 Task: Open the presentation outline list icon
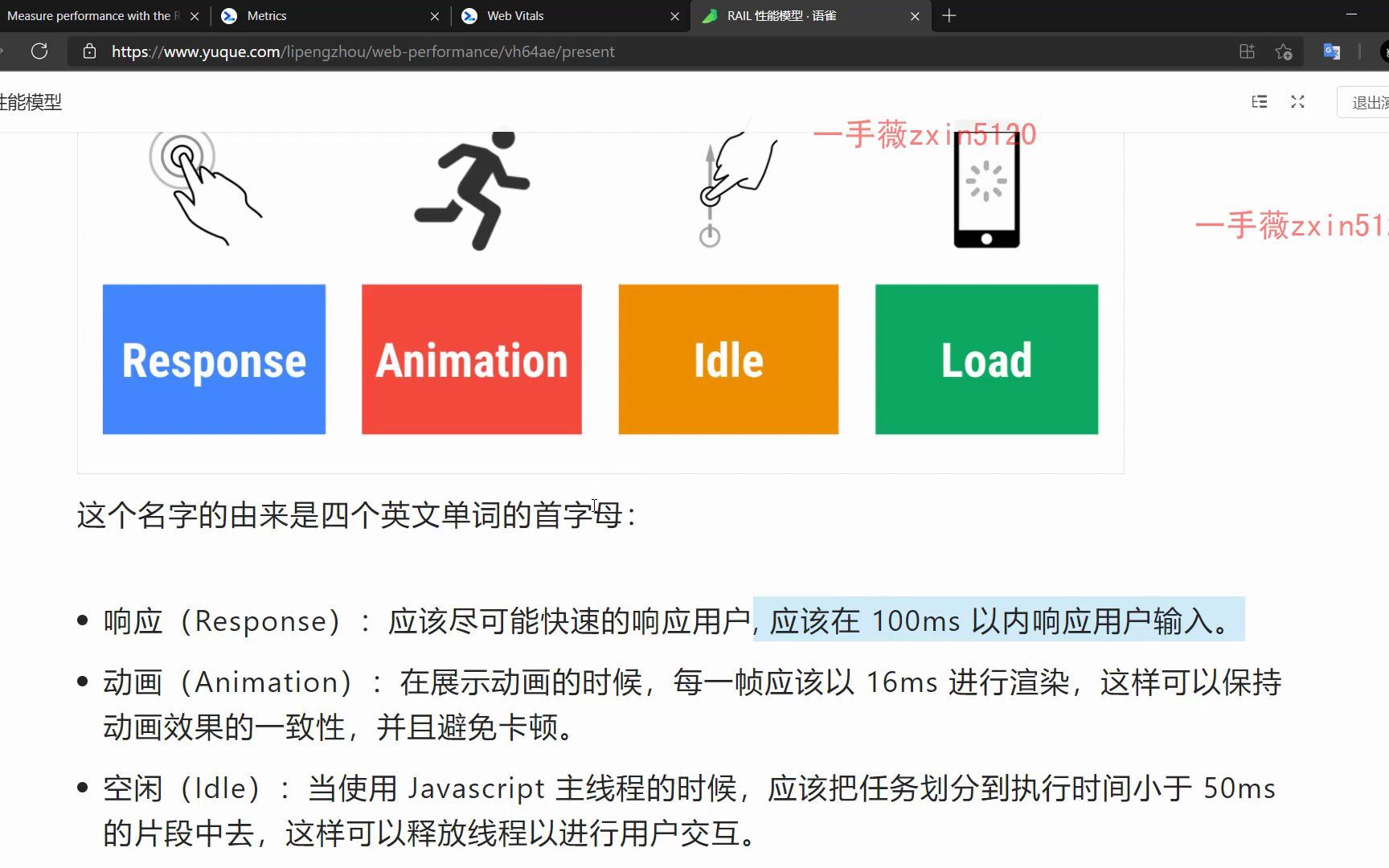[x=1260, y=102]
